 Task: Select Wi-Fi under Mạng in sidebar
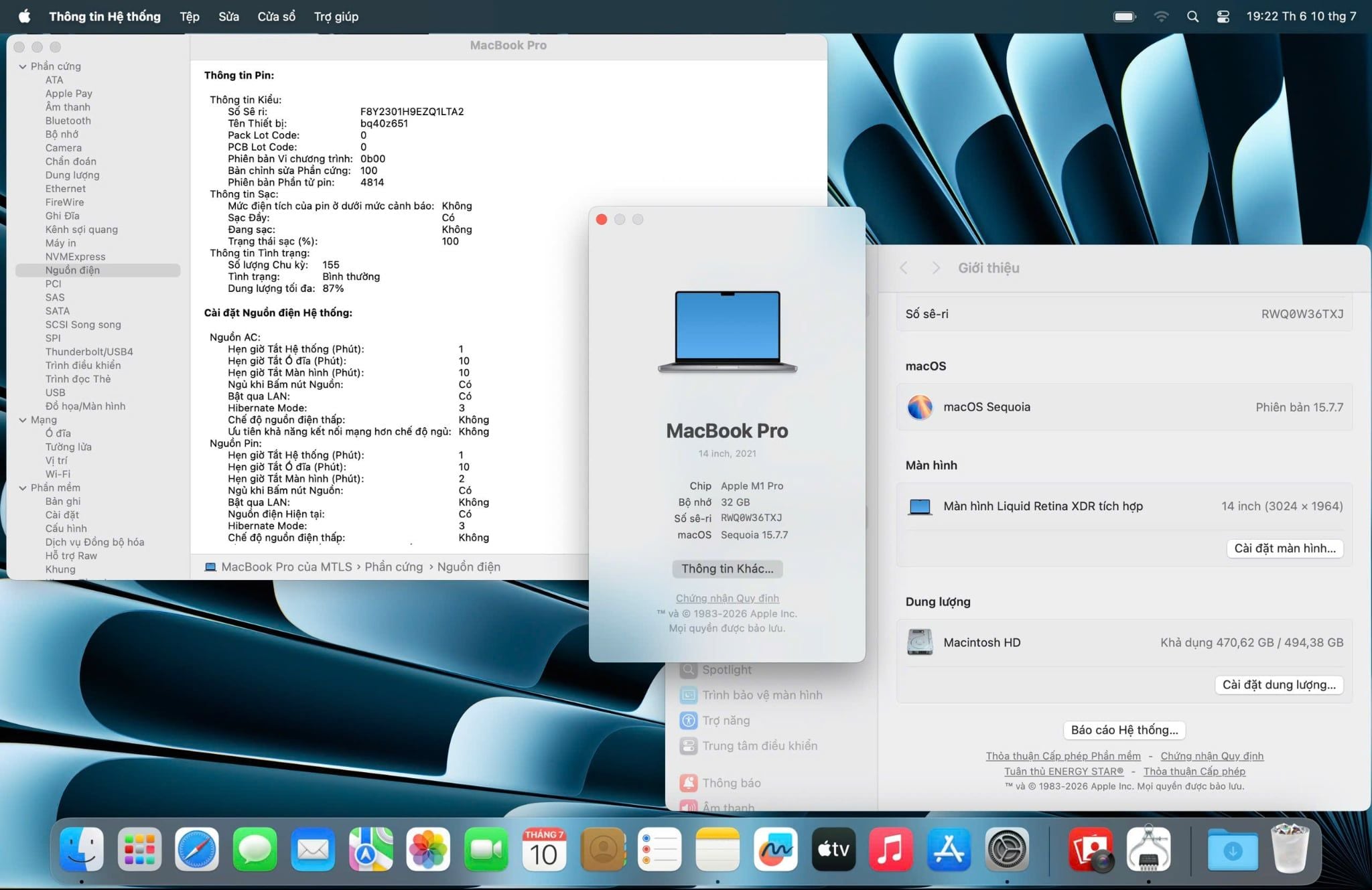pos(58,474)
